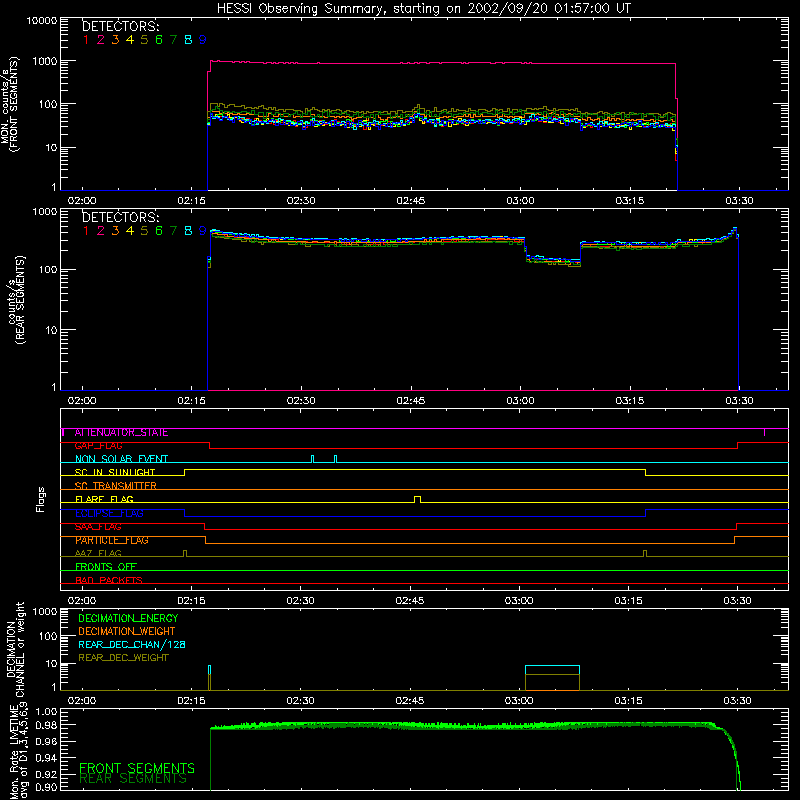Click the first NON_SOLAR_EVENT pulse after 02:30
The image size is (800, 800).
[313, 459]
